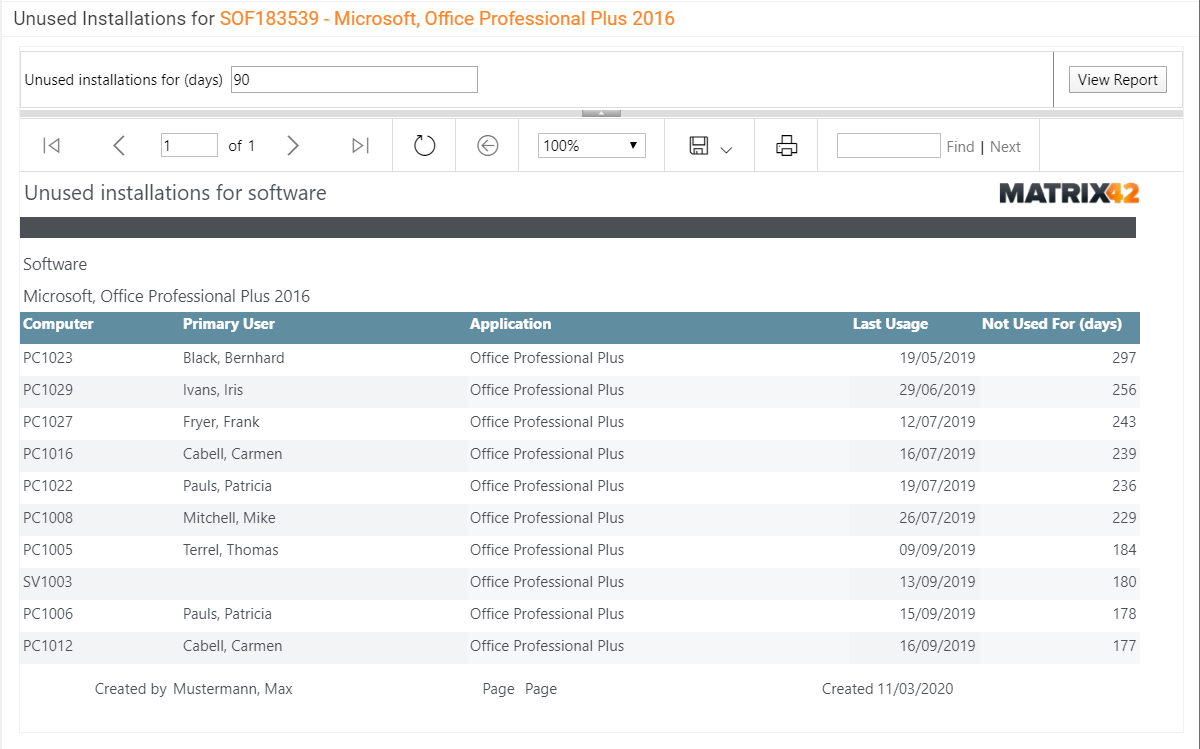Click the Next search result link
The width and height of the screenshot is (1200, 749).
pos(1005,147)
